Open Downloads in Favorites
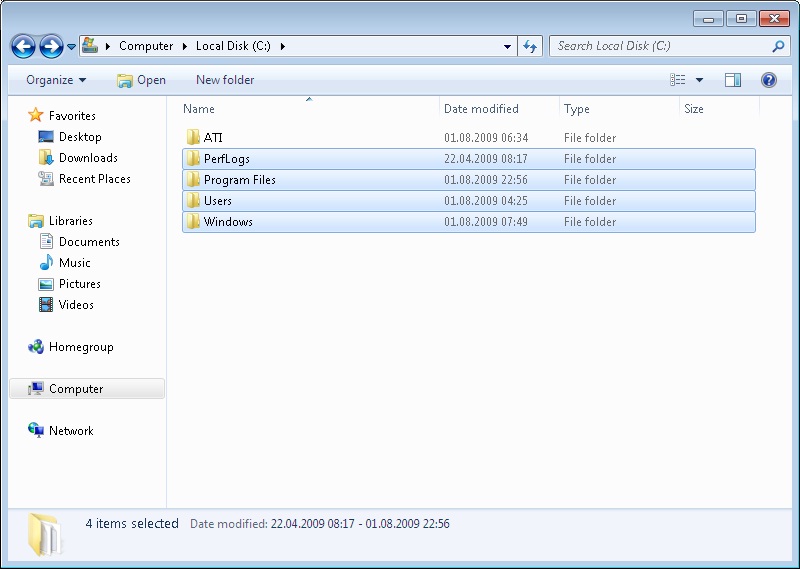 pos(88,158)
